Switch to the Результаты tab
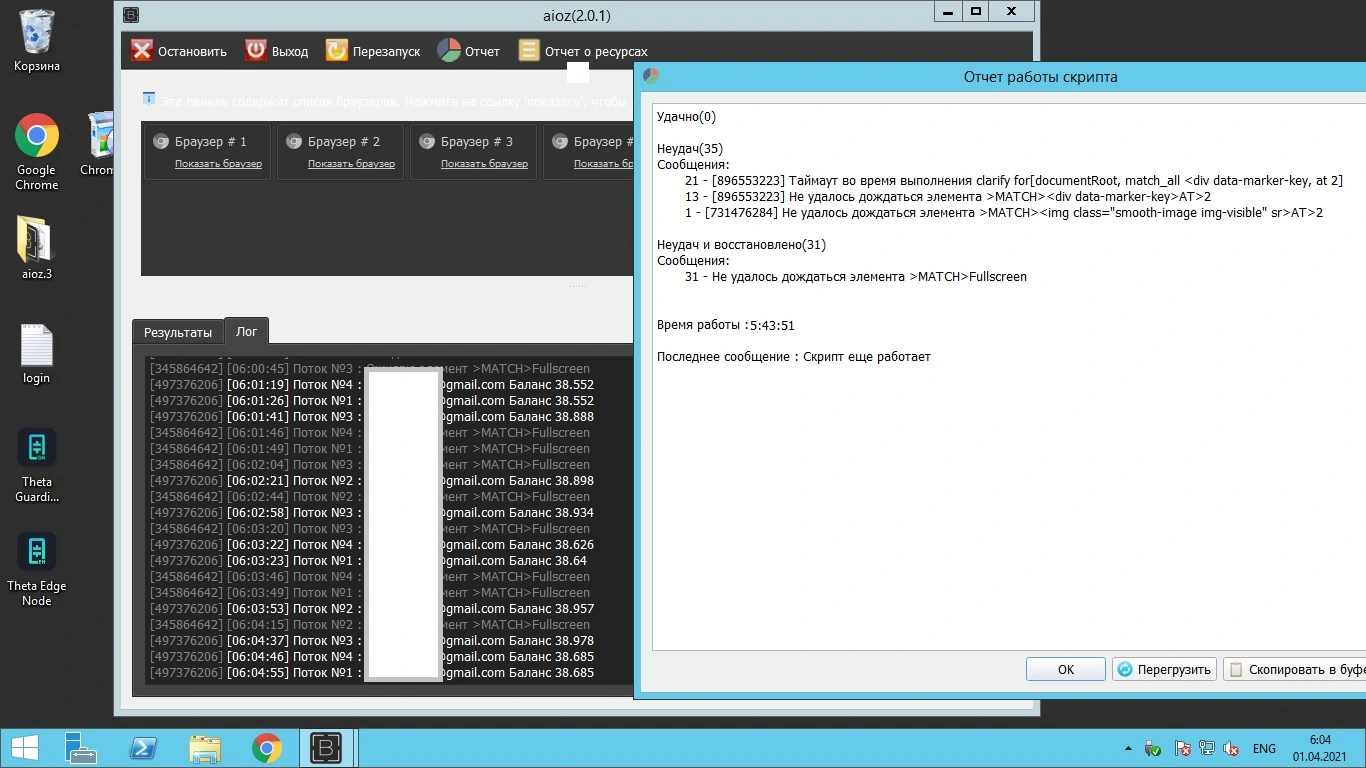This screenshot has height=768, width=1366. 178,333
